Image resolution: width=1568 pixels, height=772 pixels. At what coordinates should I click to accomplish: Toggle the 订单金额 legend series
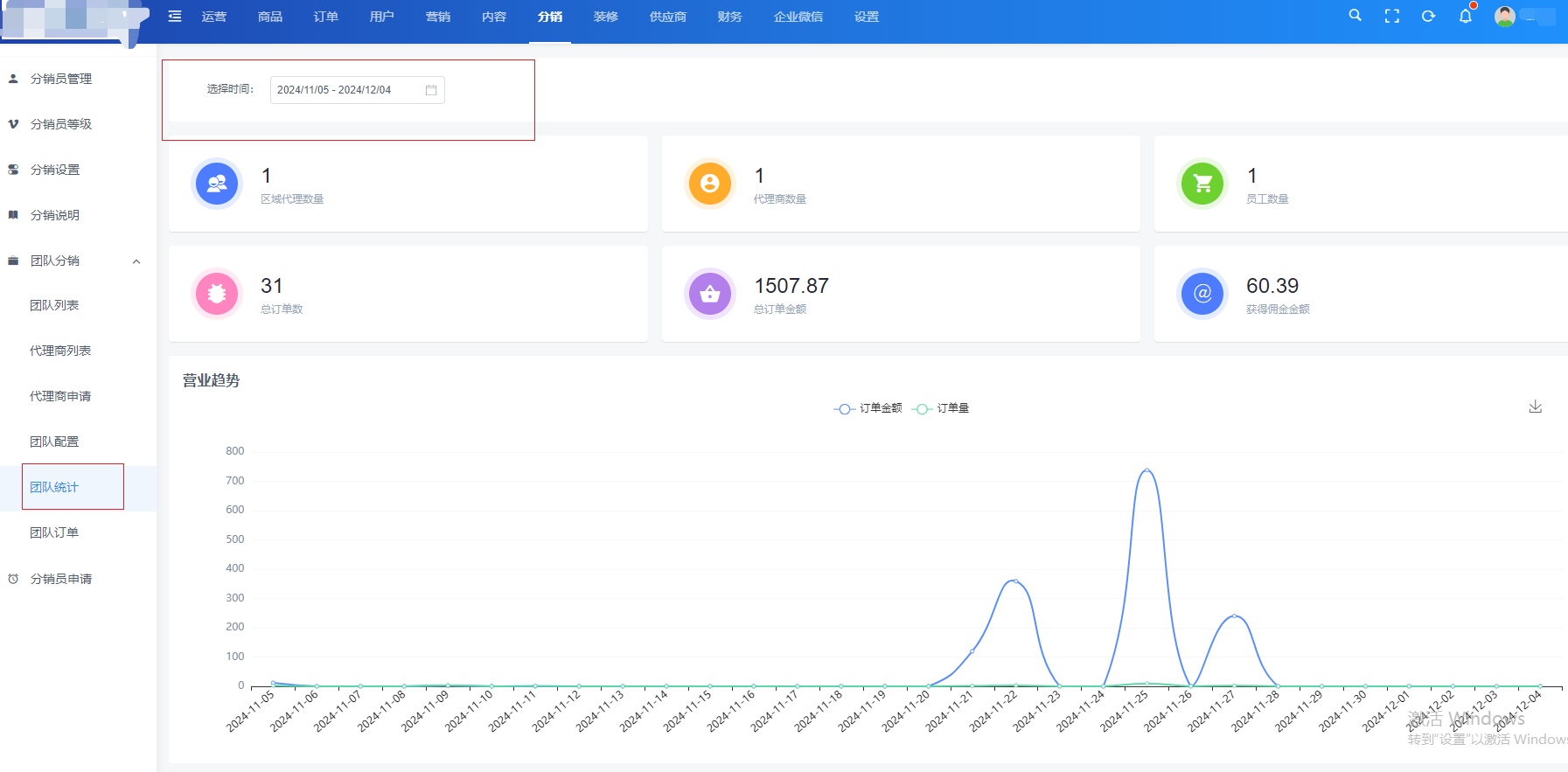coord(868,408)
